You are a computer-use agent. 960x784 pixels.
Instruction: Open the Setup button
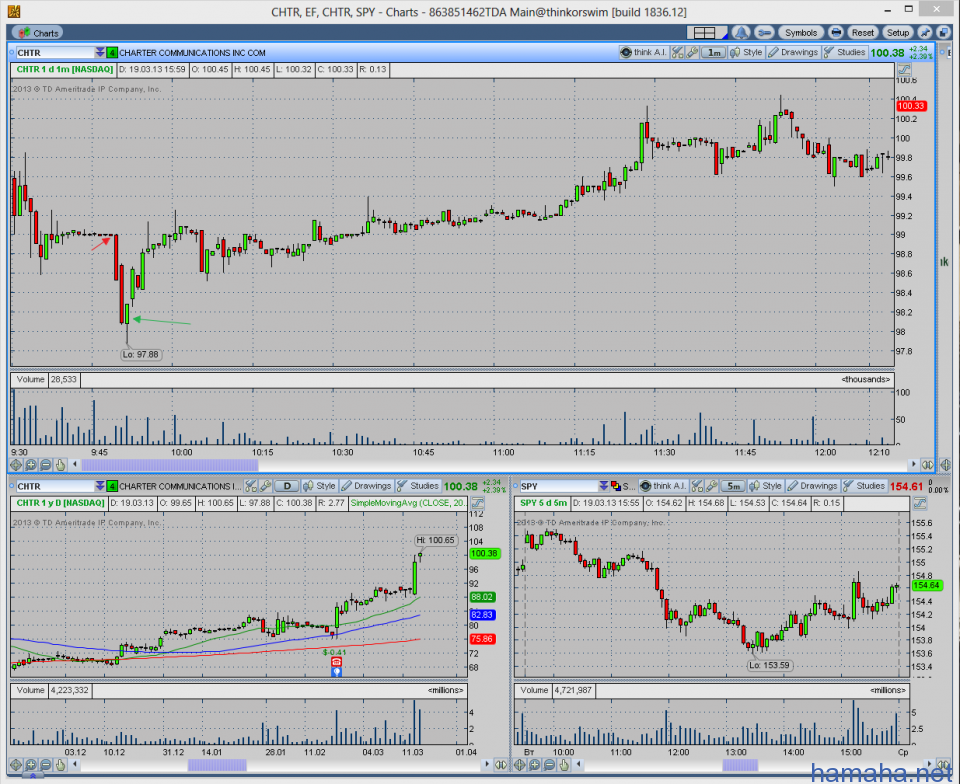(898, 33)
